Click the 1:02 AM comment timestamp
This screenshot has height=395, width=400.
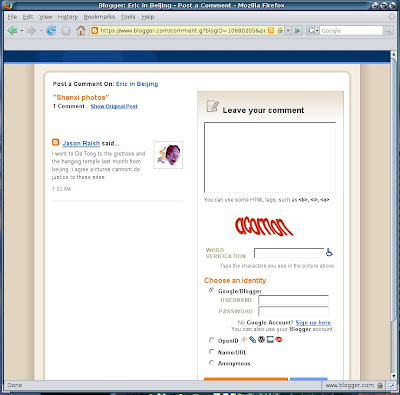pos(61,189)
